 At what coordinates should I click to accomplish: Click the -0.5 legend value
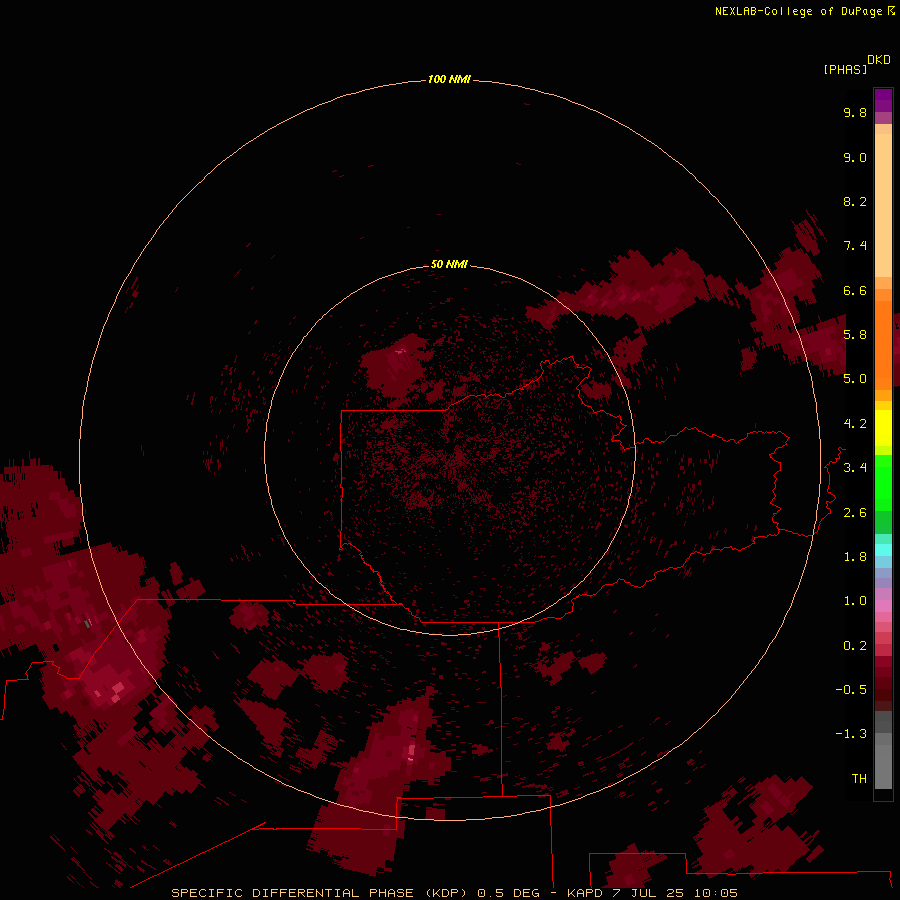coord(851,690)
